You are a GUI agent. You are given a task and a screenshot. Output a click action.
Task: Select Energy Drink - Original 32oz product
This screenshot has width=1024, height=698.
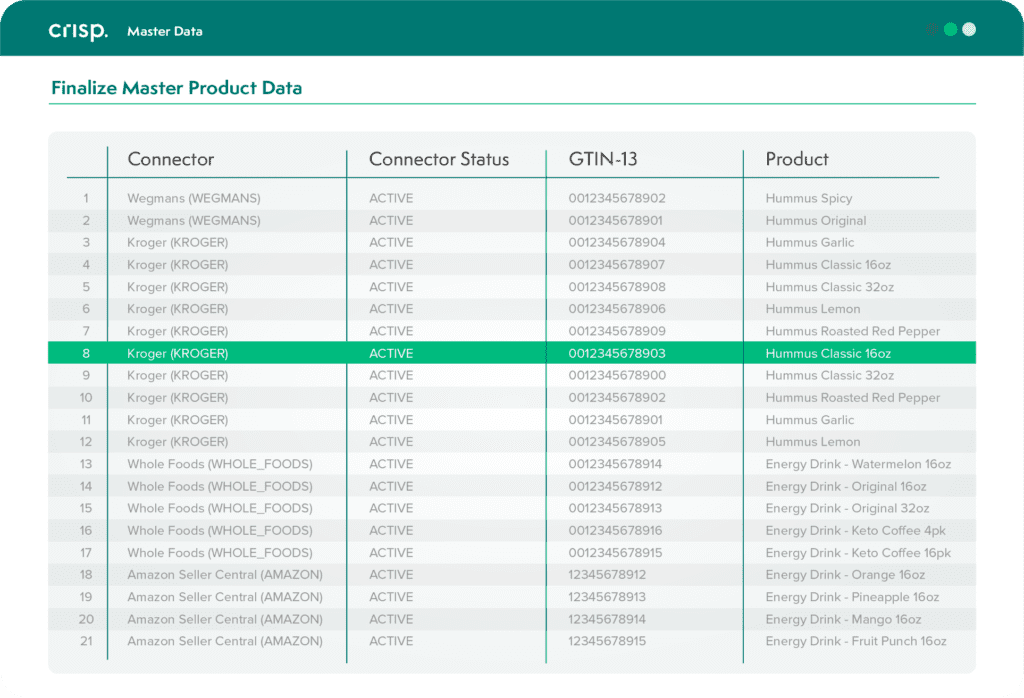[847, 508]
